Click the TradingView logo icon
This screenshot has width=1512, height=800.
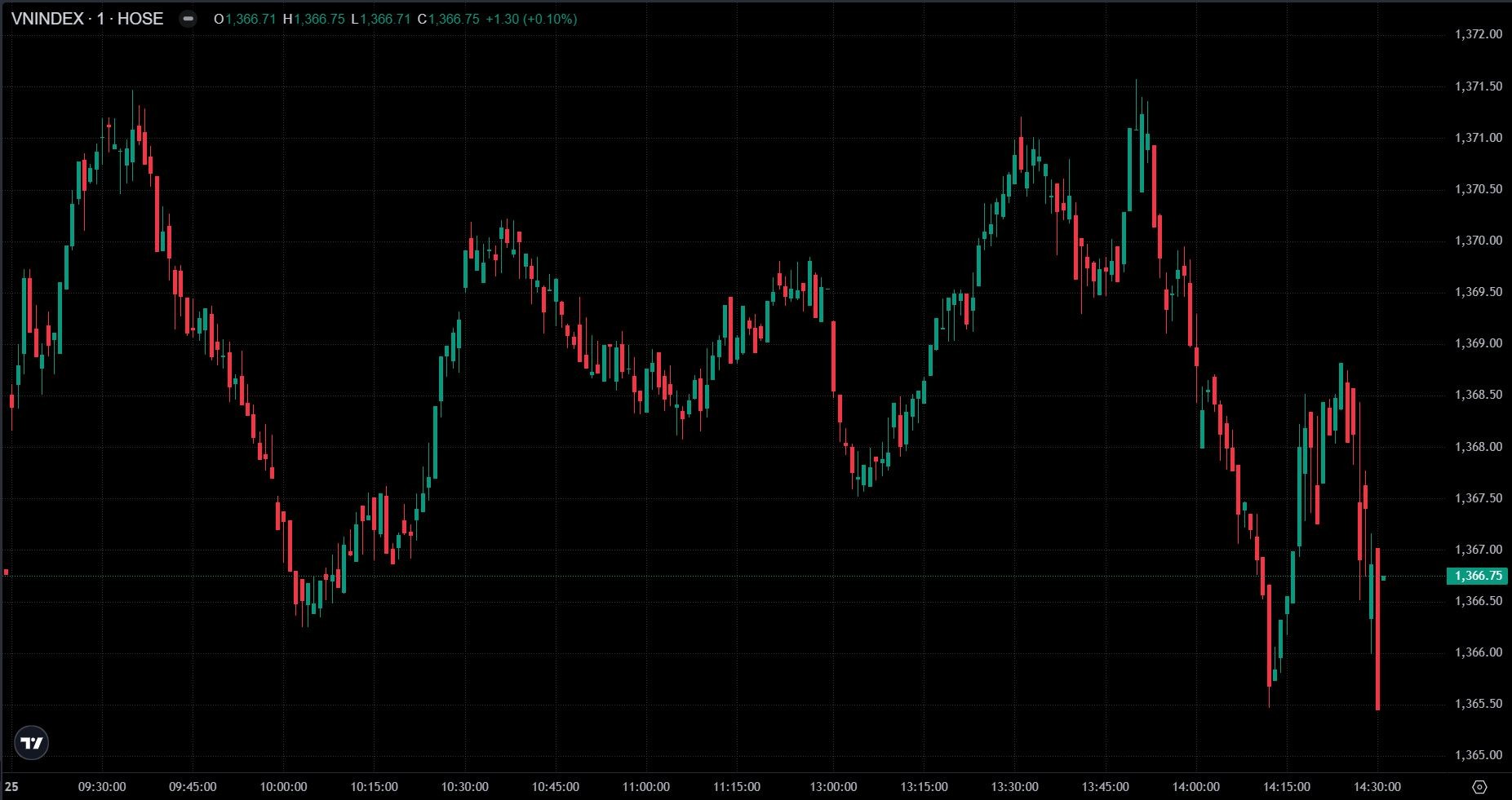[x=32, y=743]
